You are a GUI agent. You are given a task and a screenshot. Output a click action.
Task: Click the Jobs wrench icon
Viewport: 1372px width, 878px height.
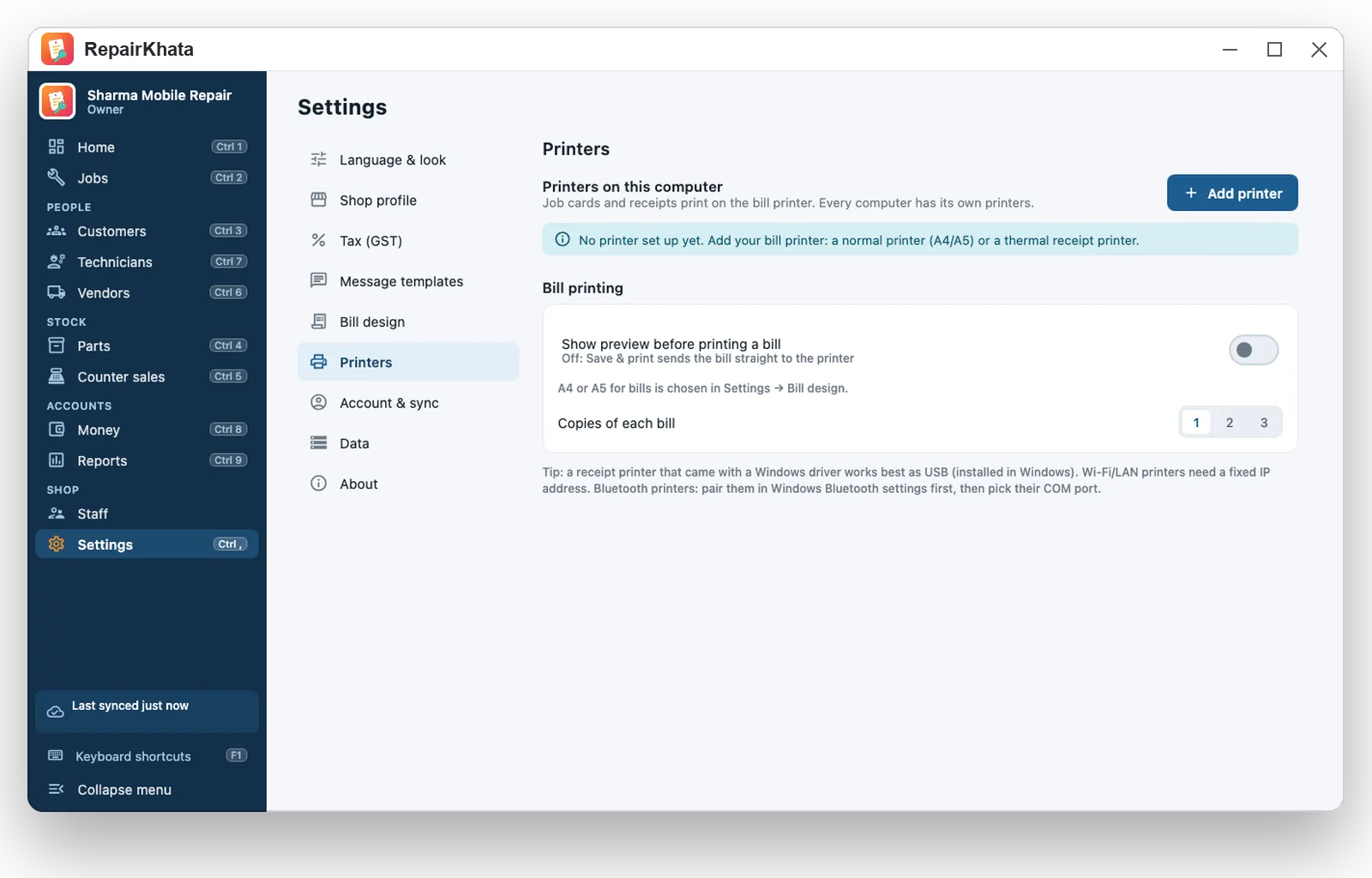pos(57,177)
